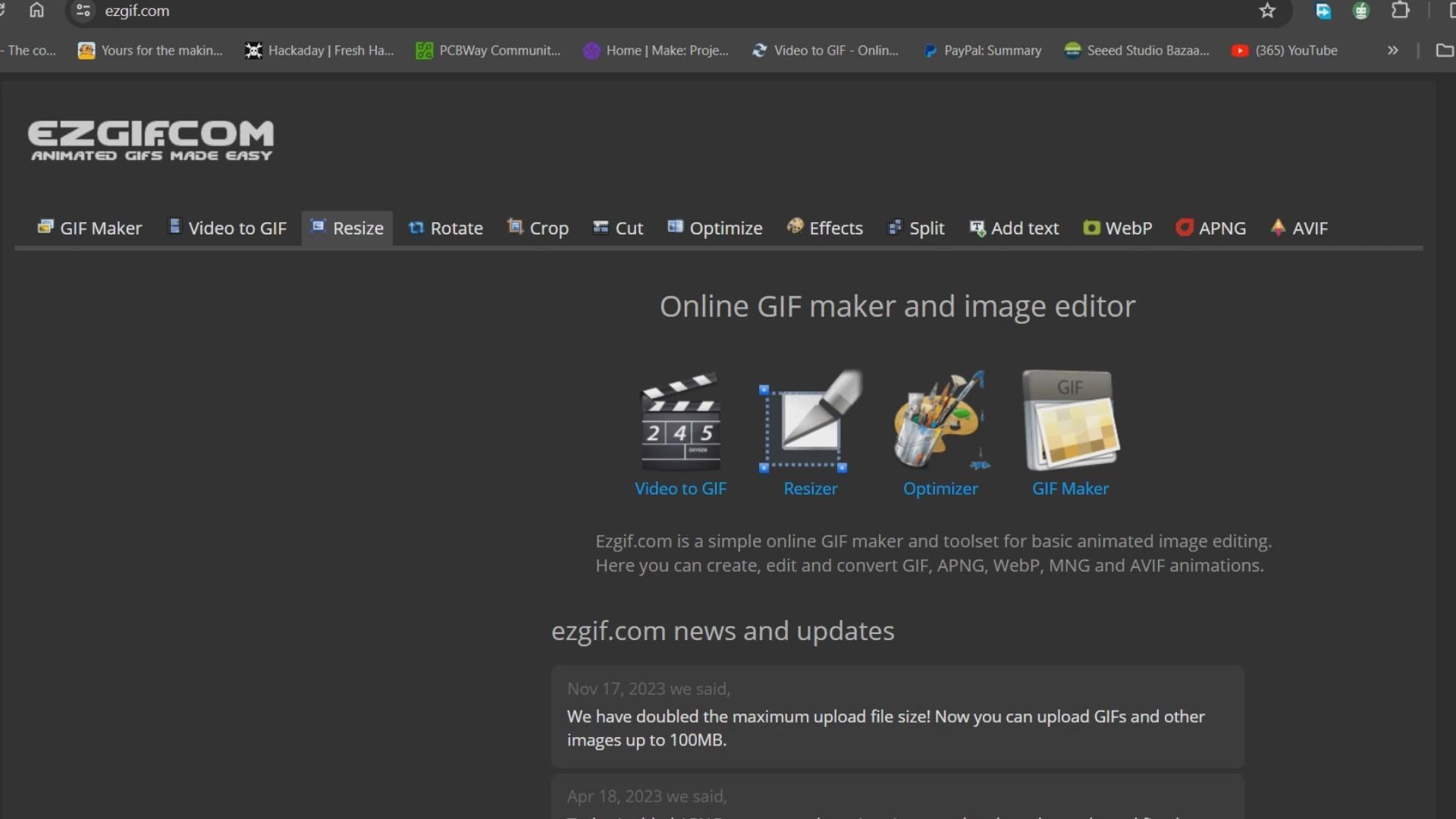The height and width of the screenshot is (819, 1456).
Task: Follow the Resizer blue link
Action: pos(811,489)
